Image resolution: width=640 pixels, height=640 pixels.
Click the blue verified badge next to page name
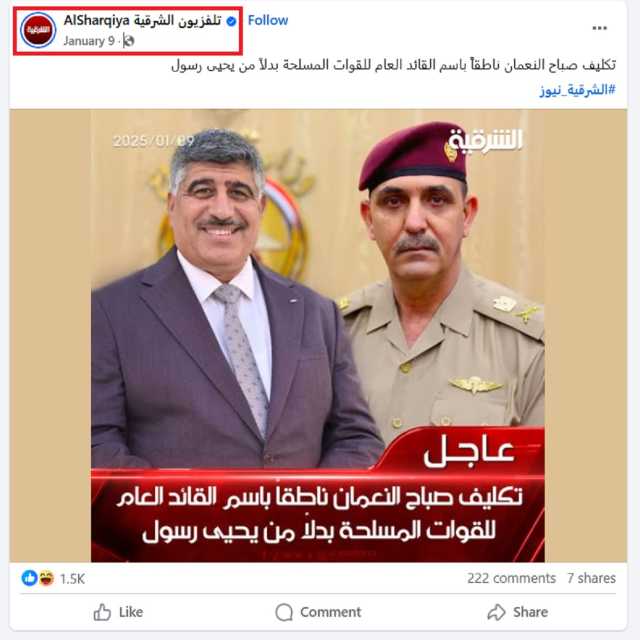point(231,21)
